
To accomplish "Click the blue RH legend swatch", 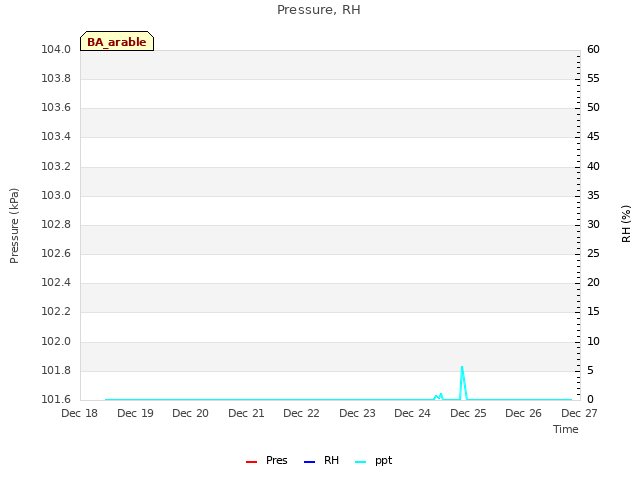I will pos(309,462).
